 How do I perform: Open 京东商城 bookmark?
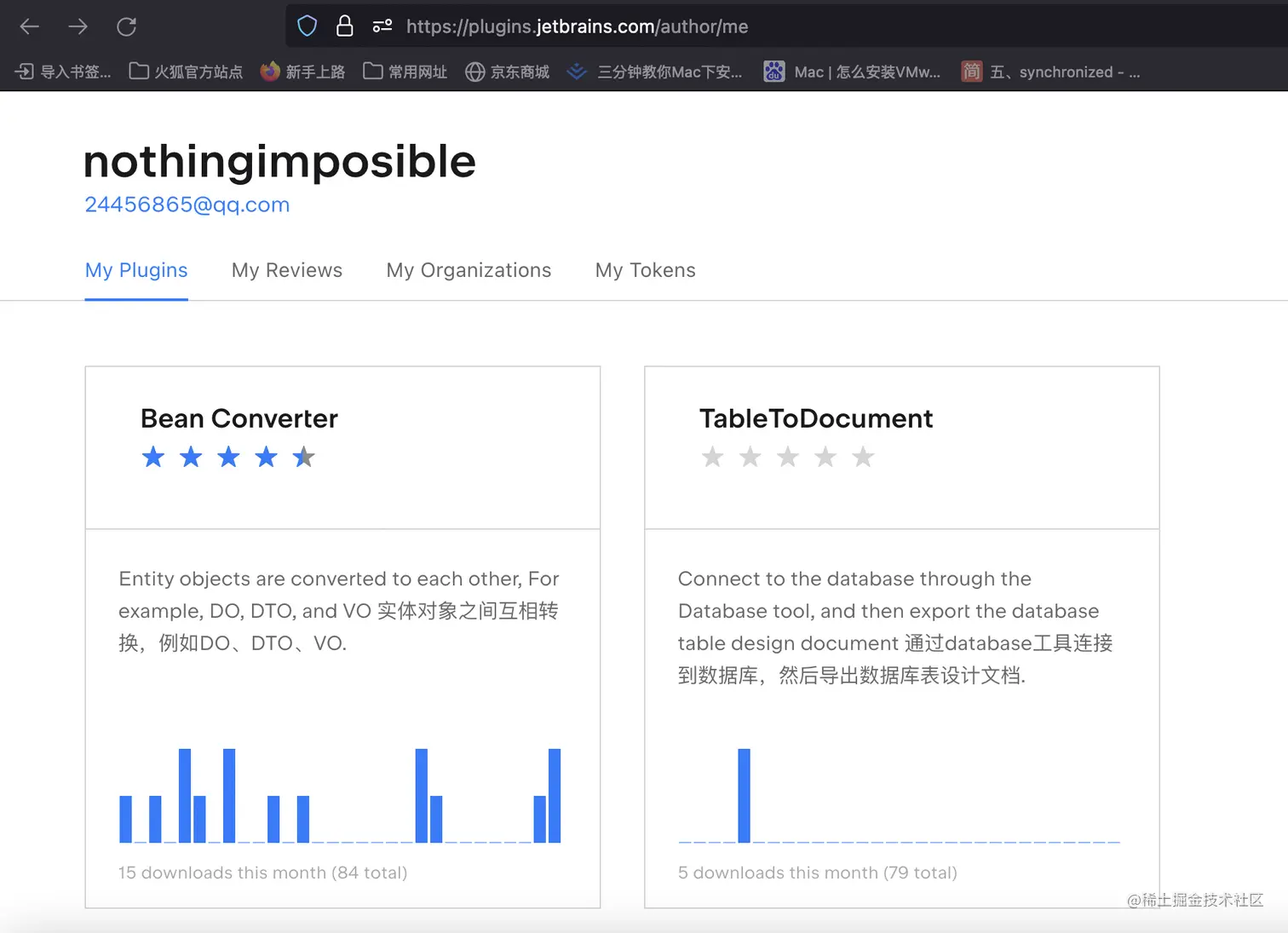pos(507,72)
